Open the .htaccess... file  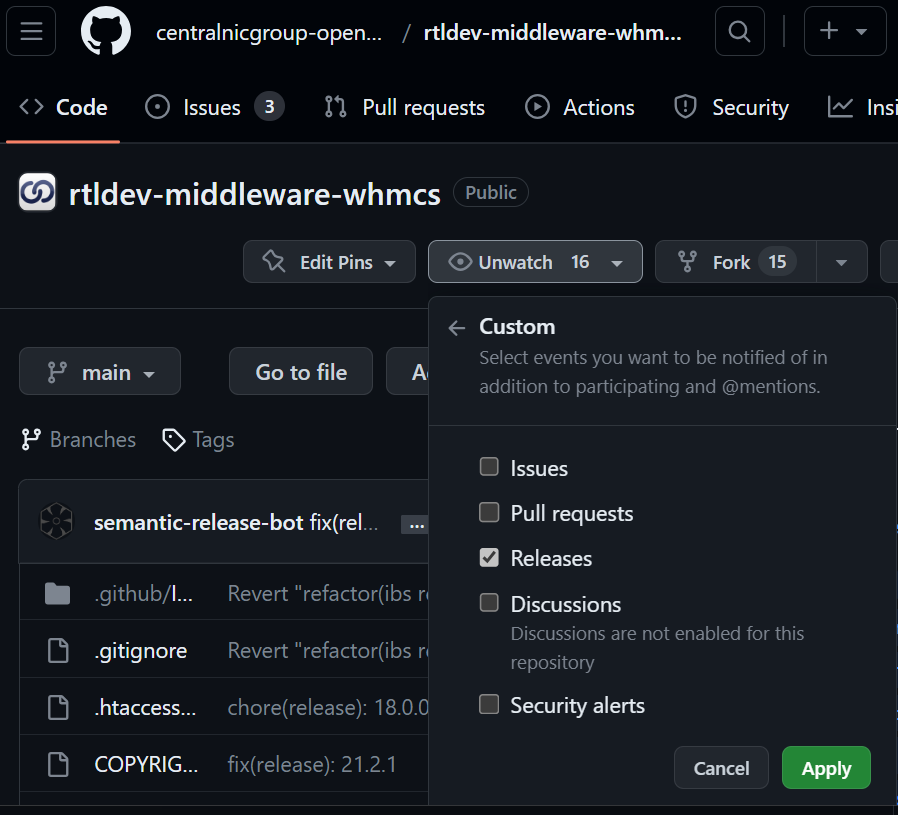(145, 708)
